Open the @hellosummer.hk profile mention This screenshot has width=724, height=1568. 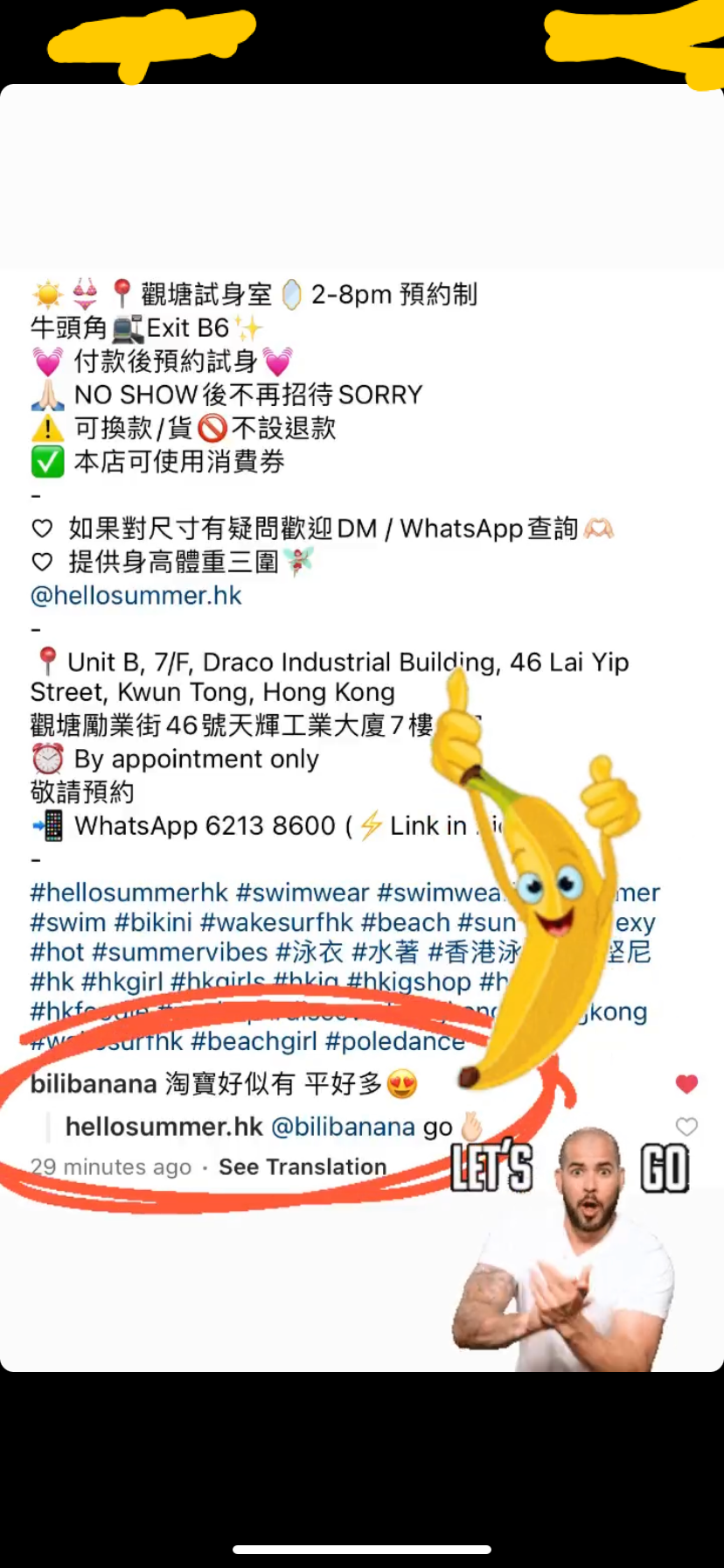click(136, 596)
